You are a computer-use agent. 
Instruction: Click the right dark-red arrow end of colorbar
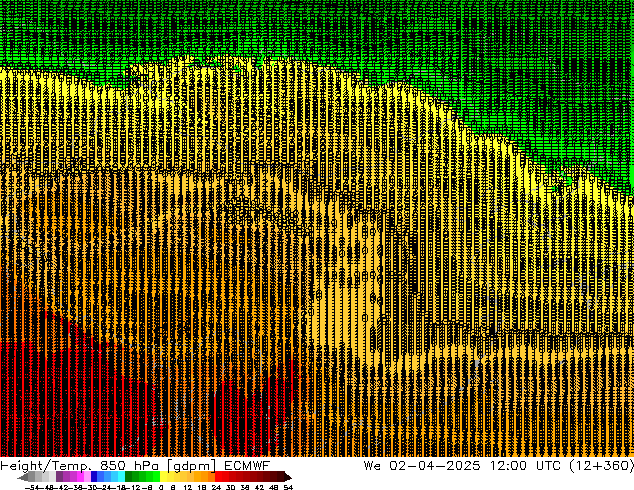coord(288,477)
